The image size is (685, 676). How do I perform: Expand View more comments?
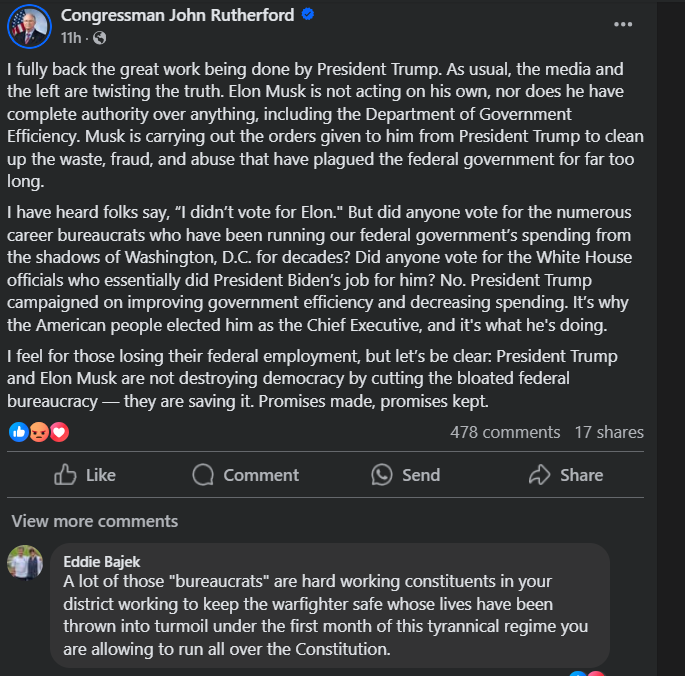tap(95, 521)
